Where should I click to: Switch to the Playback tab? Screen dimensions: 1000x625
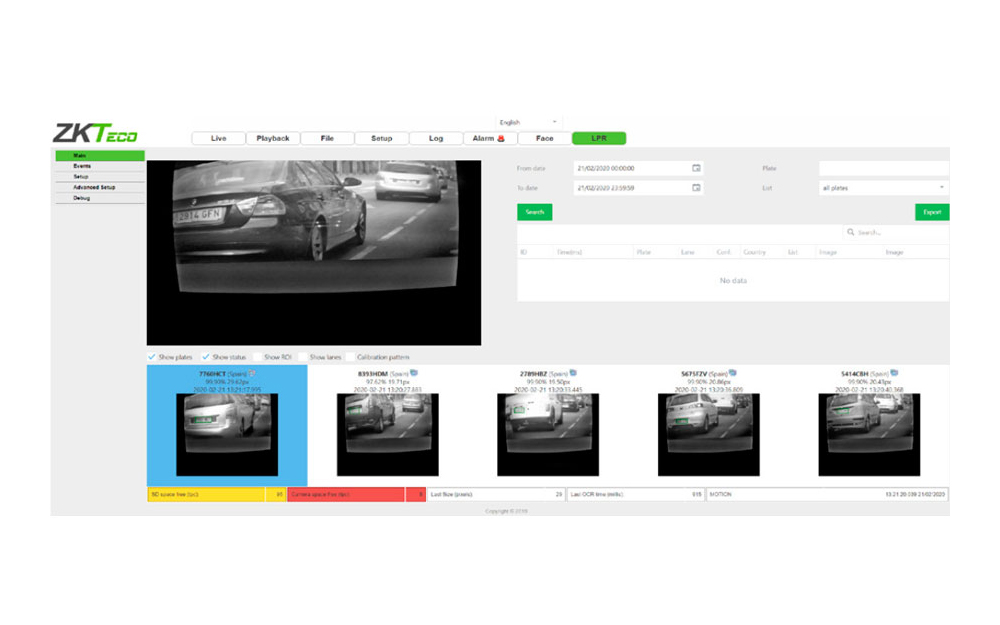(273, 138)
